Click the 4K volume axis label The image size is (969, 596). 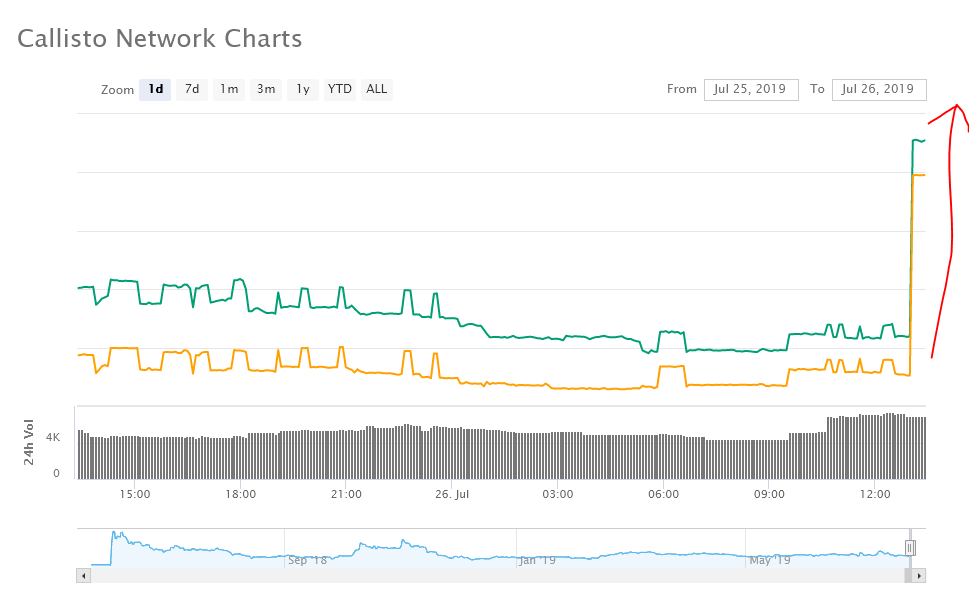(x=53, y=437)
